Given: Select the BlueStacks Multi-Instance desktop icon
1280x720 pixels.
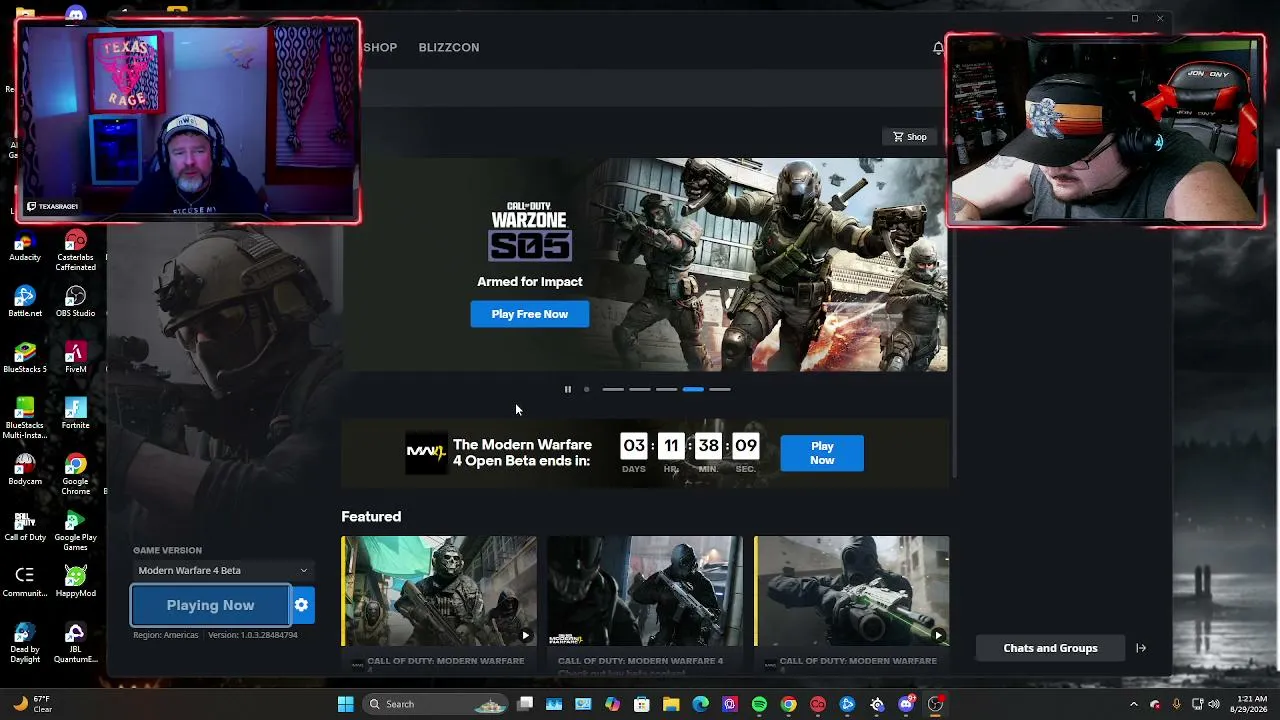Looking at the screenshot, I should (x=25, y=418).
